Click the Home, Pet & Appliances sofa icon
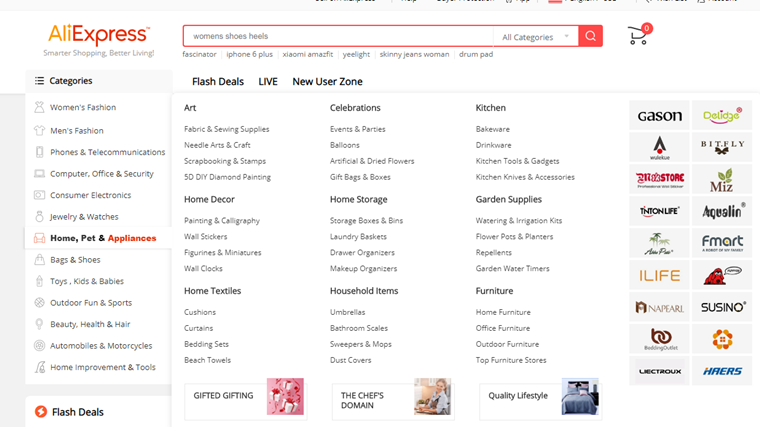760x427 pixels. tap(39, 238)
